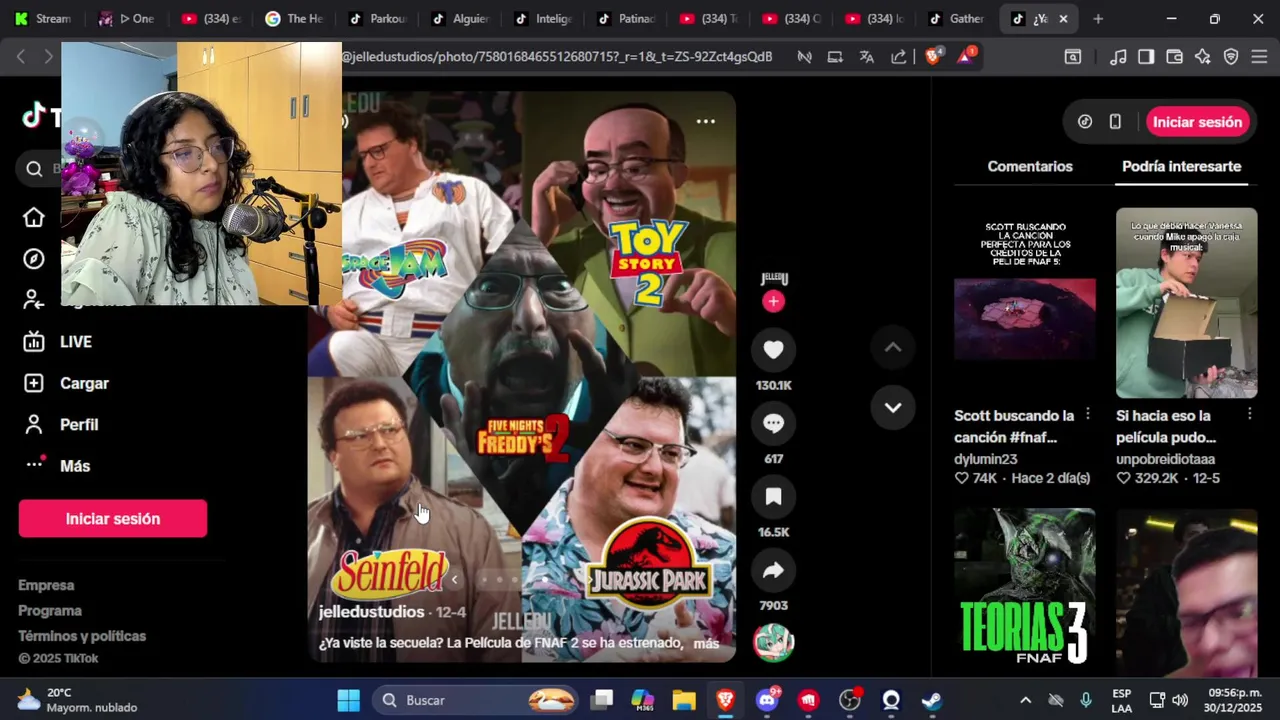The height and width of the screenshot is (720, 1280).
Task: Like the TikTok post with the heart icon
Action: [x=773, y=349]
